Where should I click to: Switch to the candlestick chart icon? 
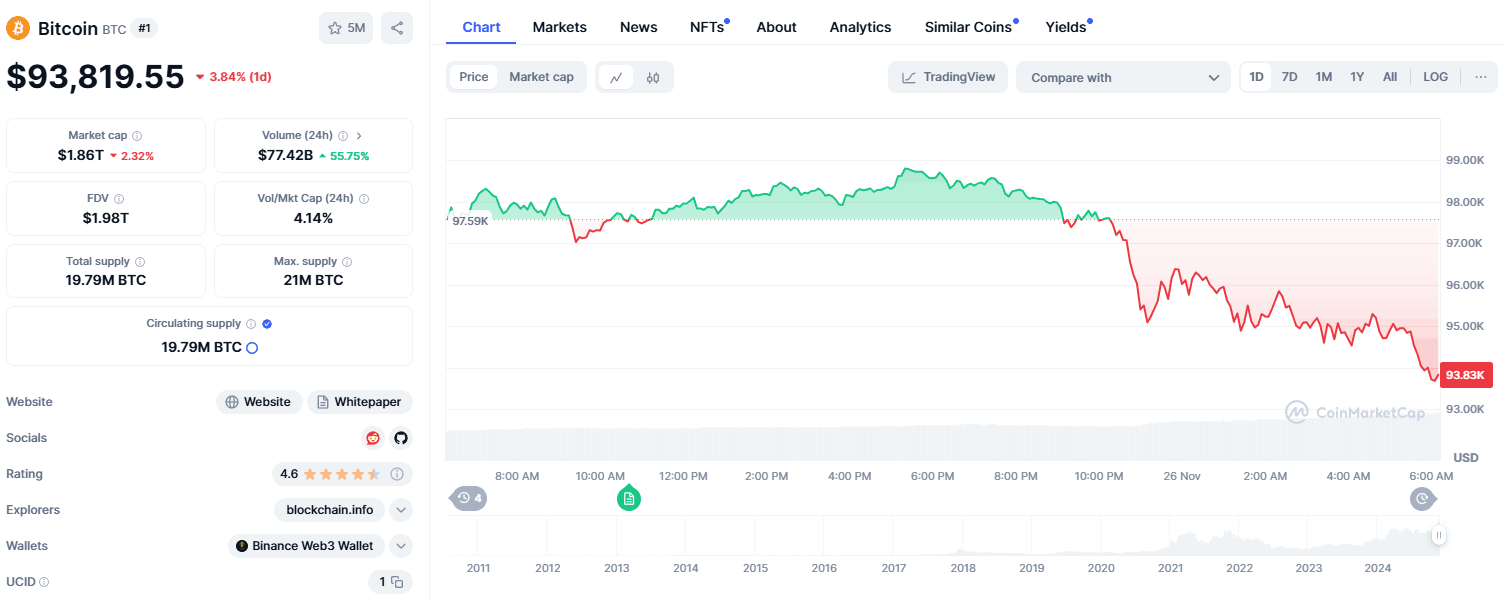coord(653,77)
